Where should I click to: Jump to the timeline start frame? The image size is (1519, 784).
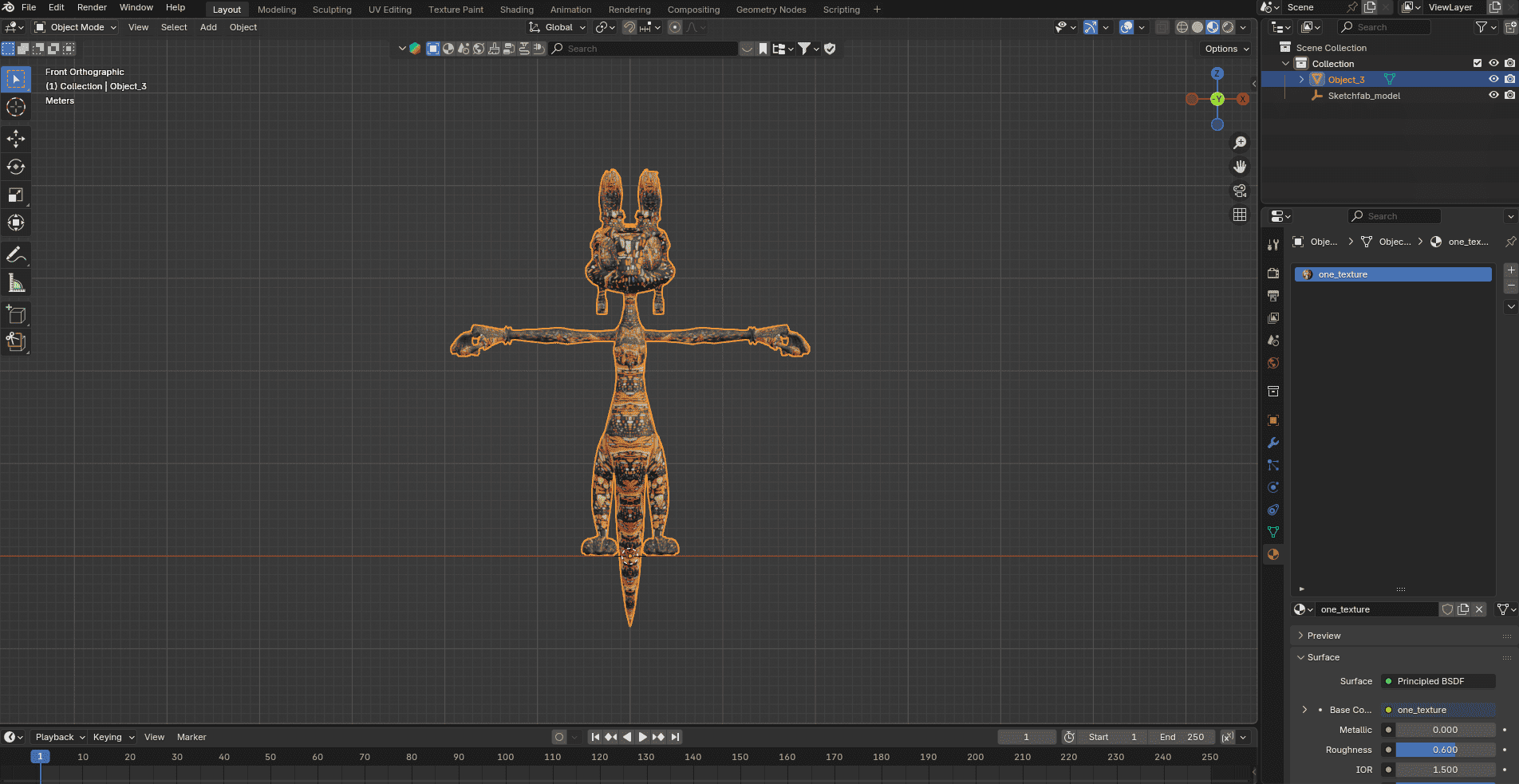point(595,737)
